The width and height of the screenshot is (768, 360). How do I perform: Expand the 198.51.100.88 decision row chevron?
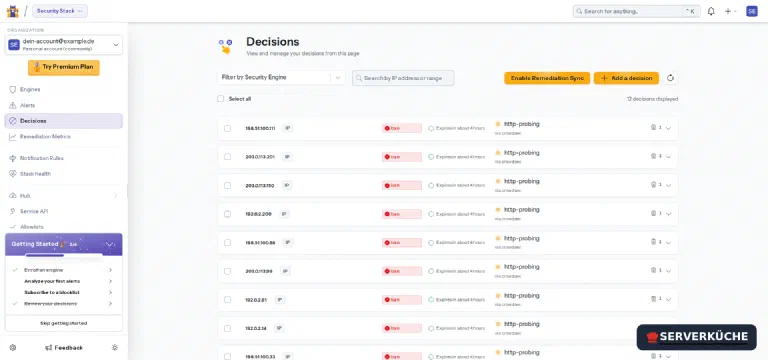click(669, 242)
